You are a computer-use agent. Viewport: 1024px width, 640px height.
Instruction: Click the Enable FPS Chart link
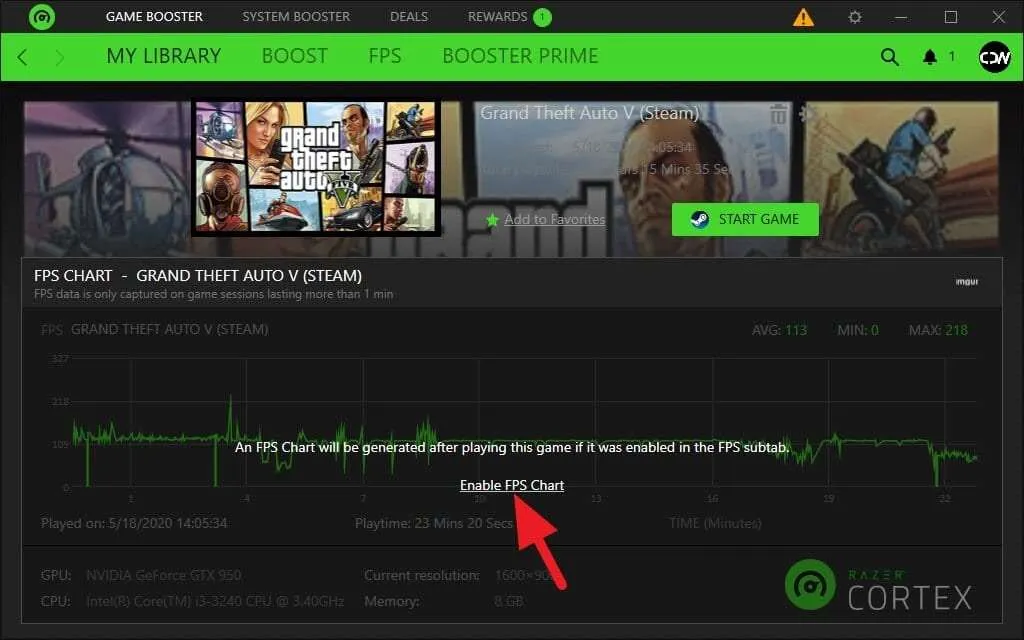coord(512,485)
